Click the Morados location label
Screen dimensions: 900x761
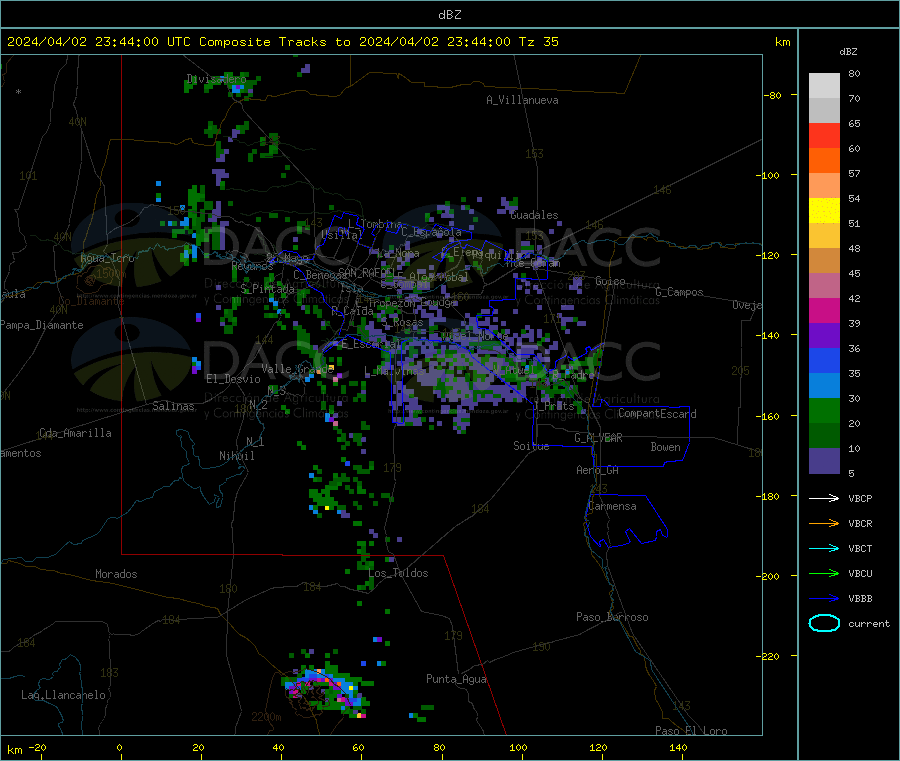(116, 574)
